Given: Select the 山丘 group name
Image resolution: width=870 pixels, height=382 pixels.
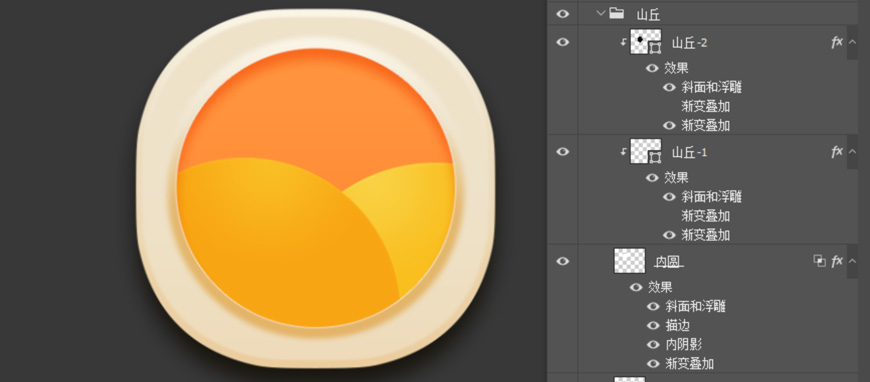Looking at the screenshot, I should [649, 15].
